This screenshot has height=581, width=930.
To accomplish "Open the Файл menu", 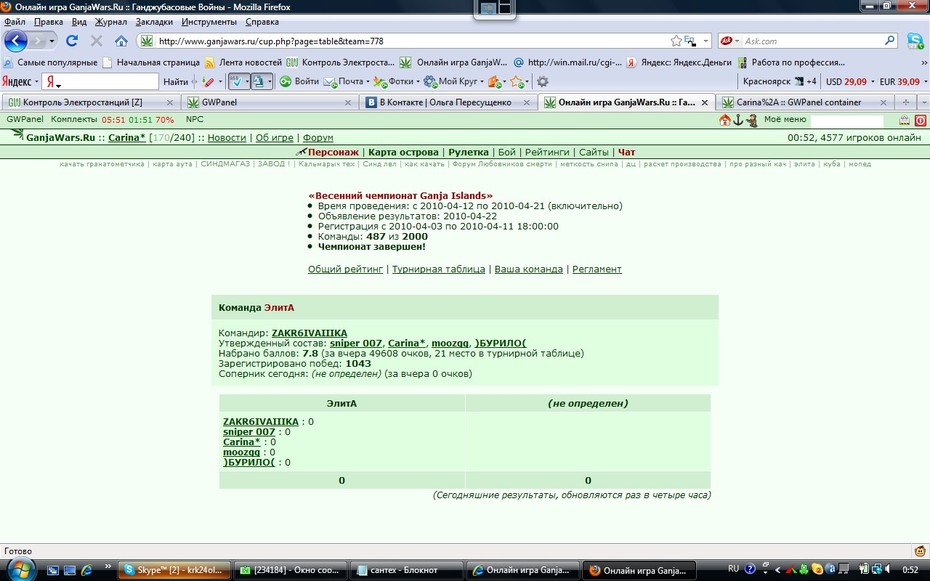I will point(14,22).
